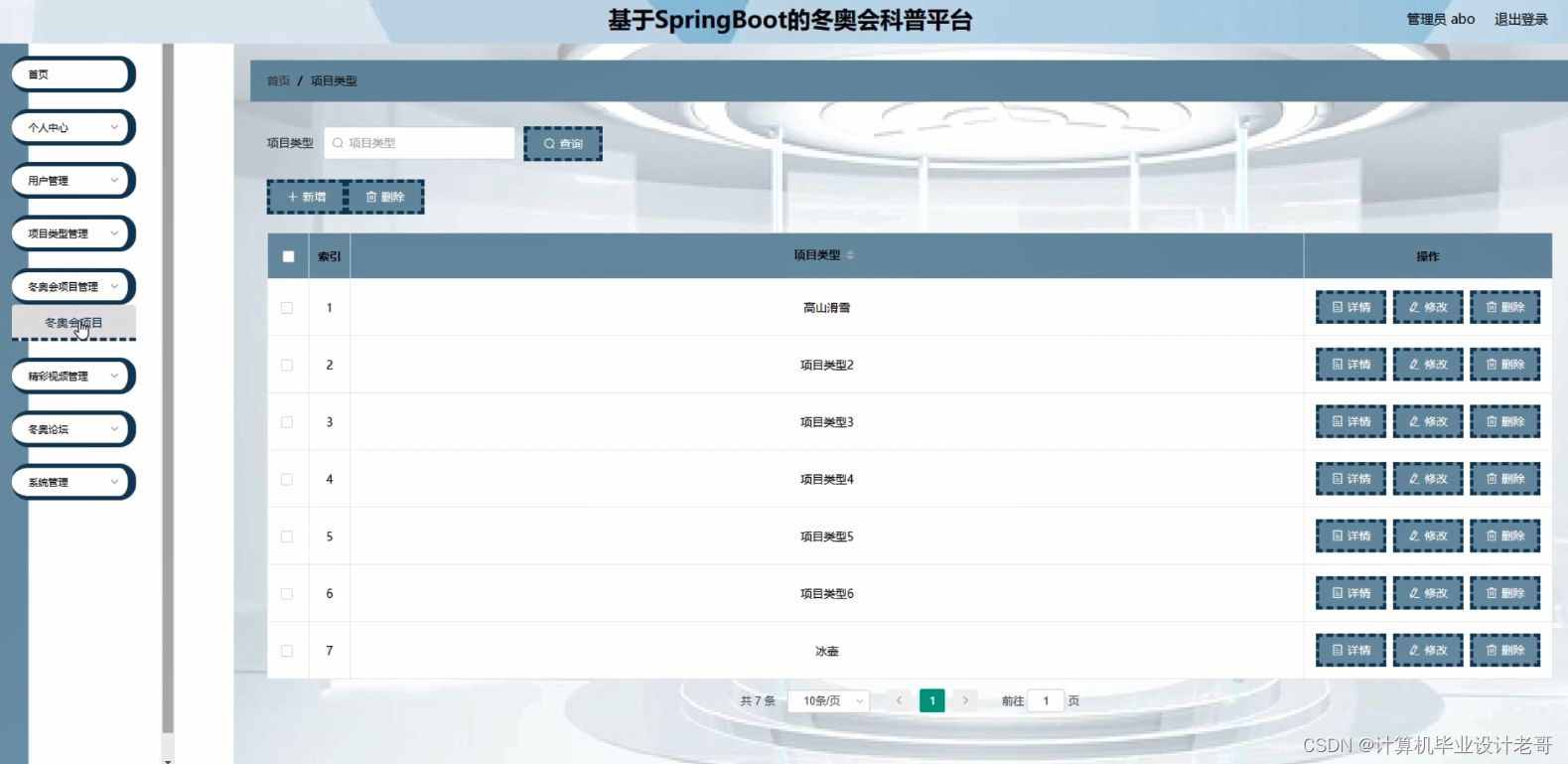The image size is (1568, 764).
Task: Edit 项目类型6 with 修改 button
Action: [1428, 593]
